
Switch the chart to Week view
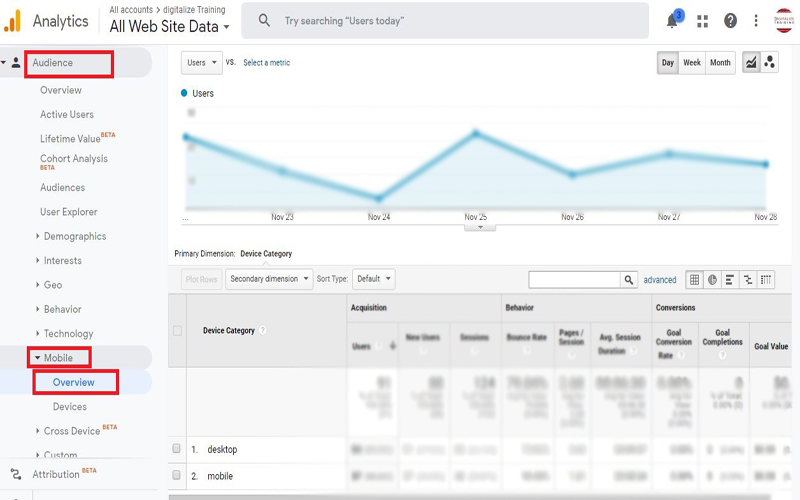coord(692,62)
